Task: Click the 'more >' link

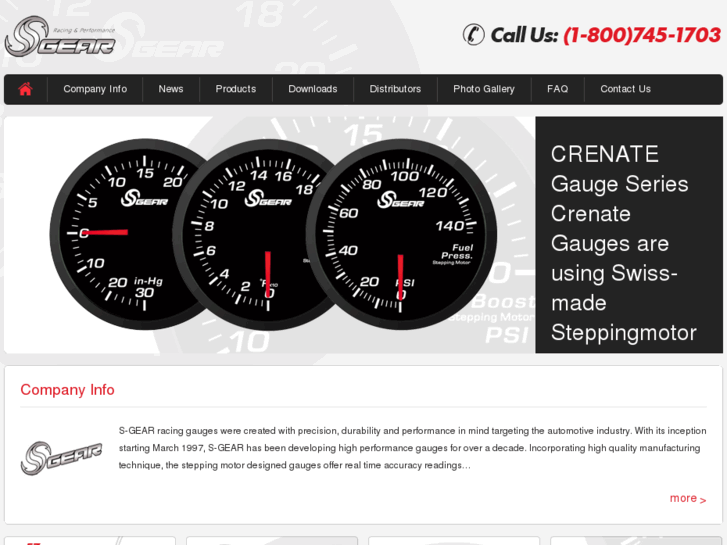Action: (688, 499)
